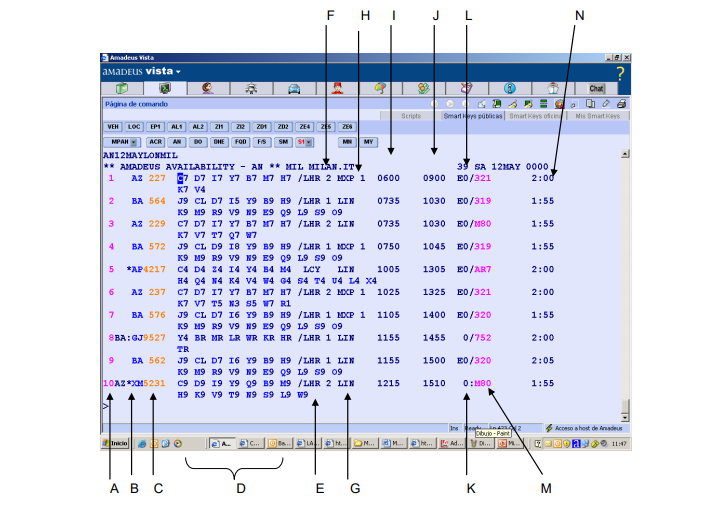Click the LOC smart key button
Screen dimensions: 711x505
click(x=134, y=127)
